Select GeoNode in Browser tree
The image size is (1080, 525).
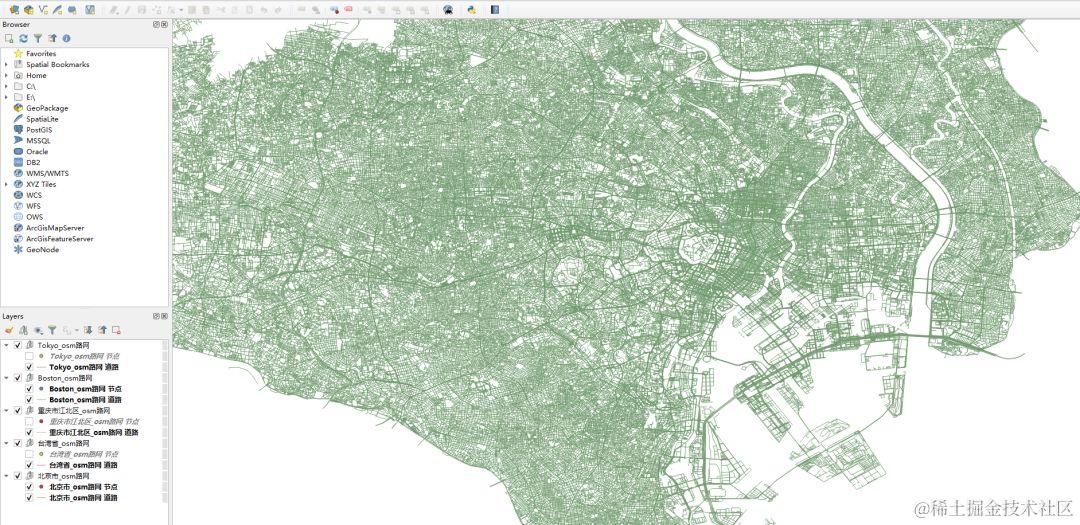point(43,249)
